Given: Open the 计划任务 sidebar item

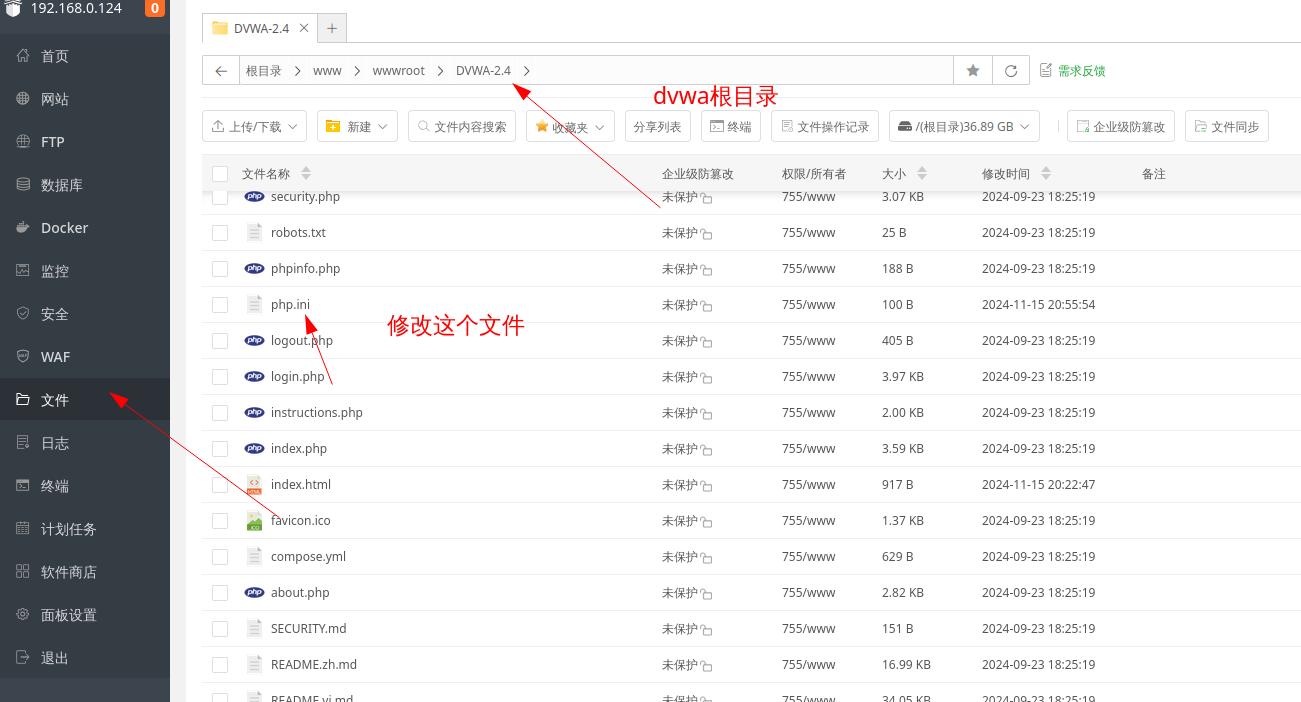Looking at the screenshot, I should coord(68,529).
